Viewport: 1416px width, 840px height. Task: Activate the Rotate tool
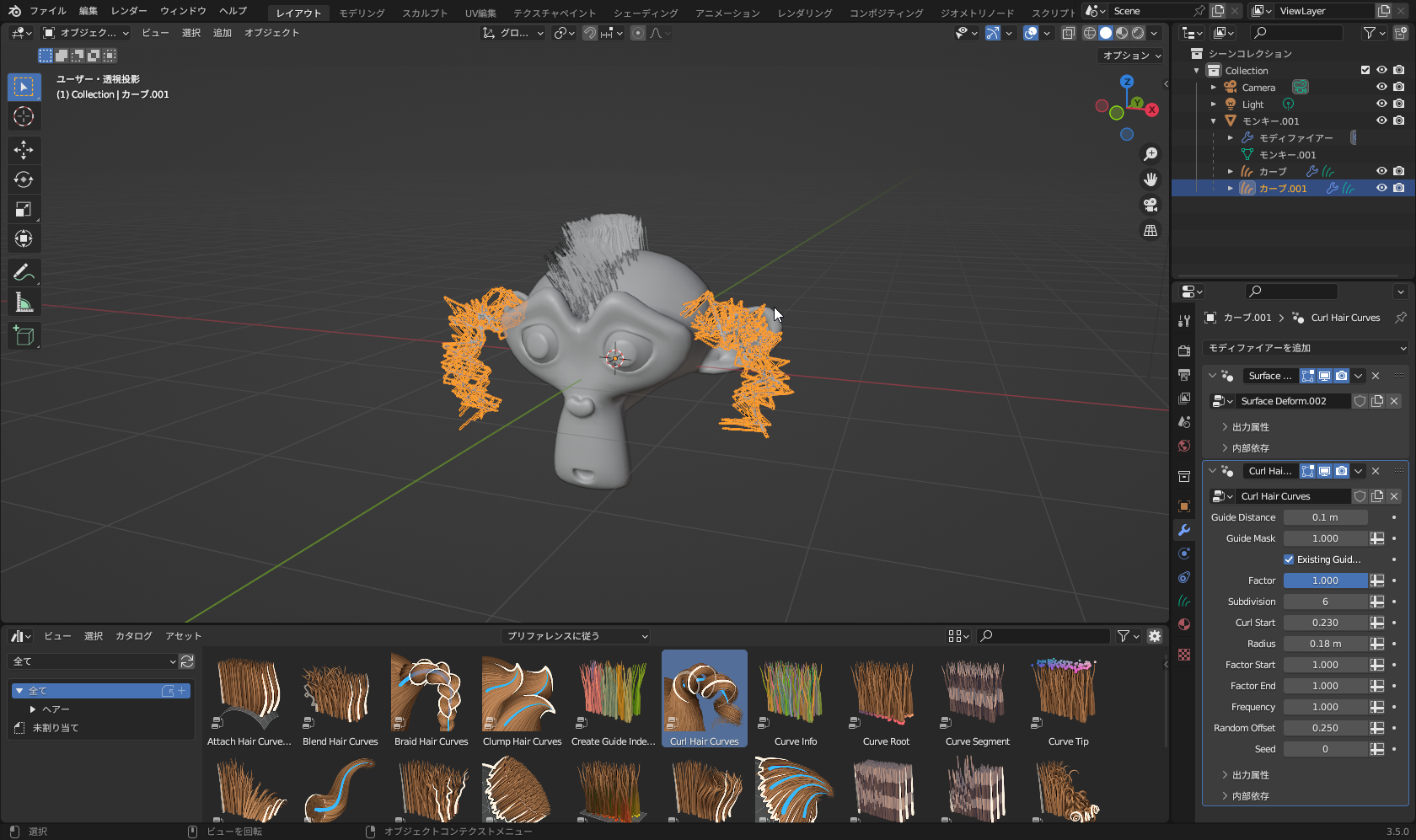pos(24,179)
